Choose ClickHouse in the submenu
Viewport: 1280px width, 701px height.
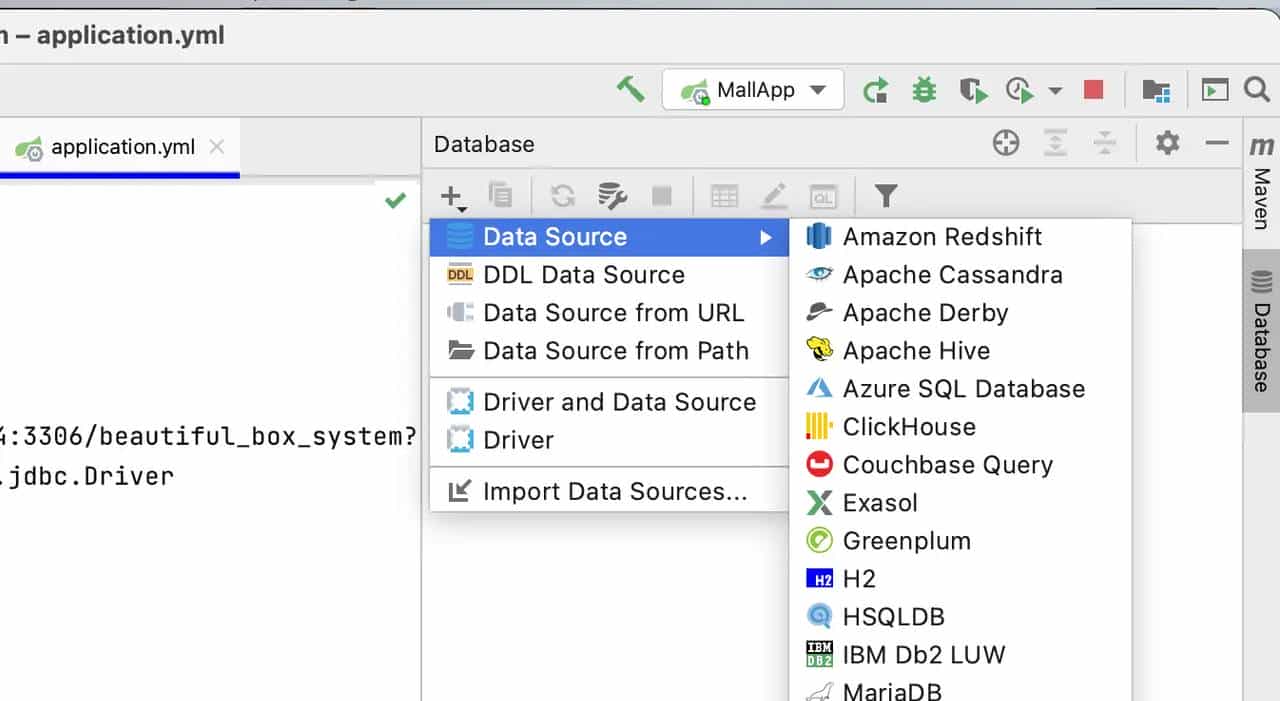909,427
